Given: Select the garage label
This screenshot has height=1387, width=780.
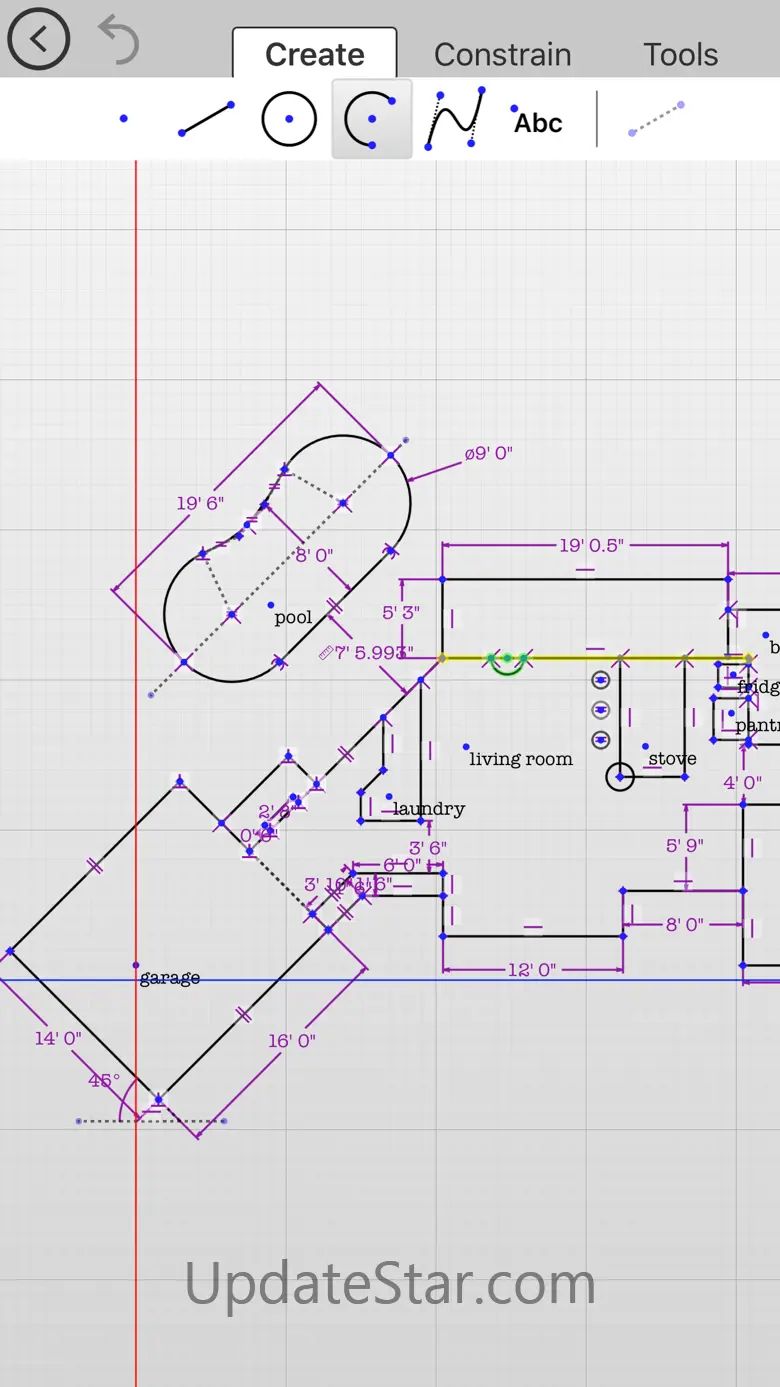Looking at the screenshot, I should point(170,978).
